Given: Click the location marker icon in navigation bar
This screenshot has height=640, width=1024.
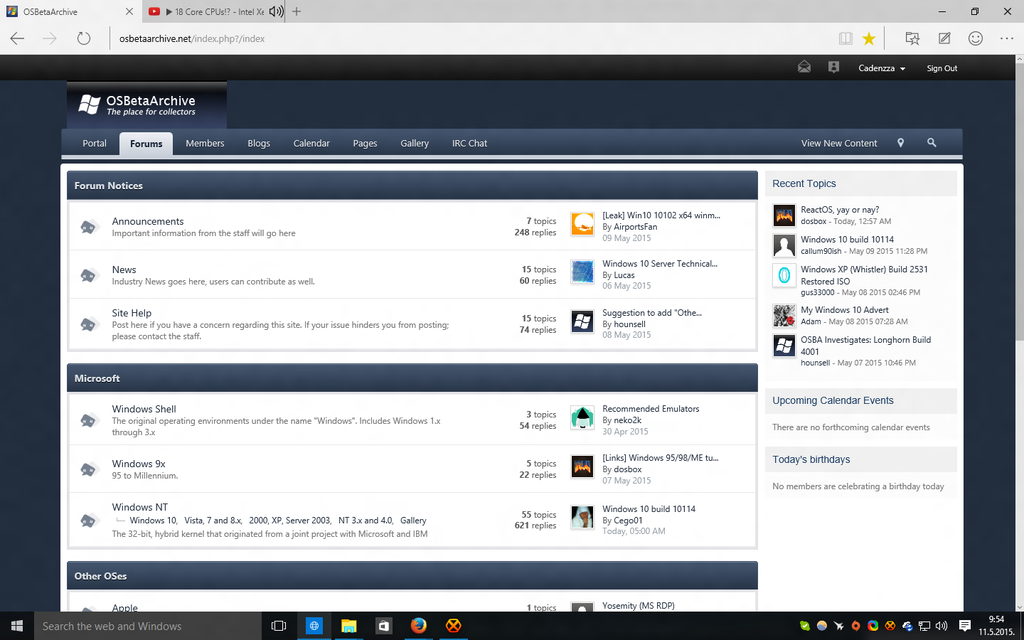Looking at the screenshot, I should pyautogui.click(x=901, y=143).
